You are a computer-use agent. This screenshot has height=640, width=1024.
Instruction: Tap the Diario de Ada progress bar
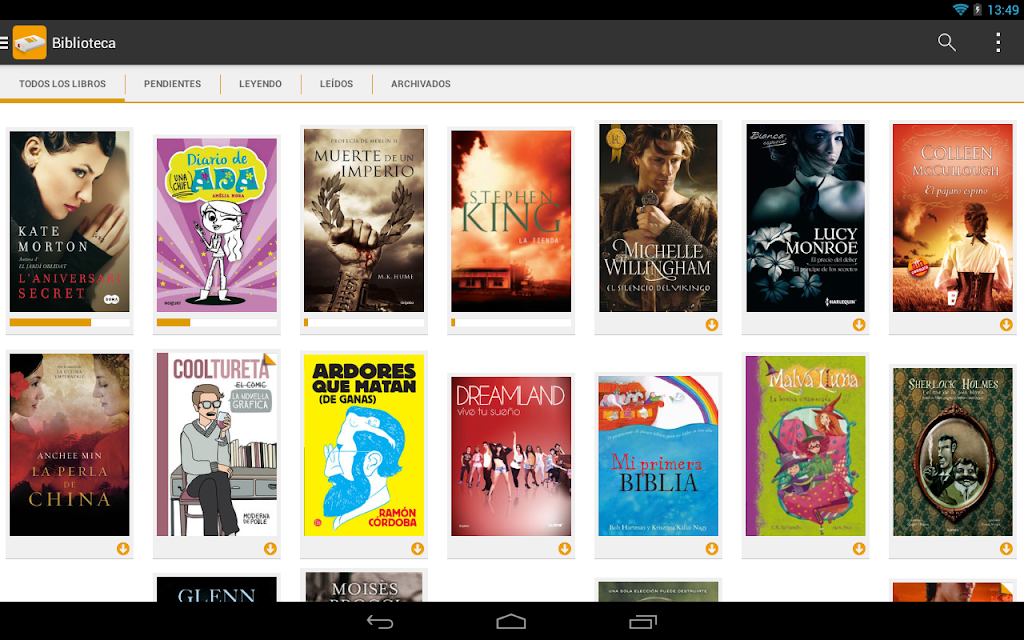pos(217,323)
